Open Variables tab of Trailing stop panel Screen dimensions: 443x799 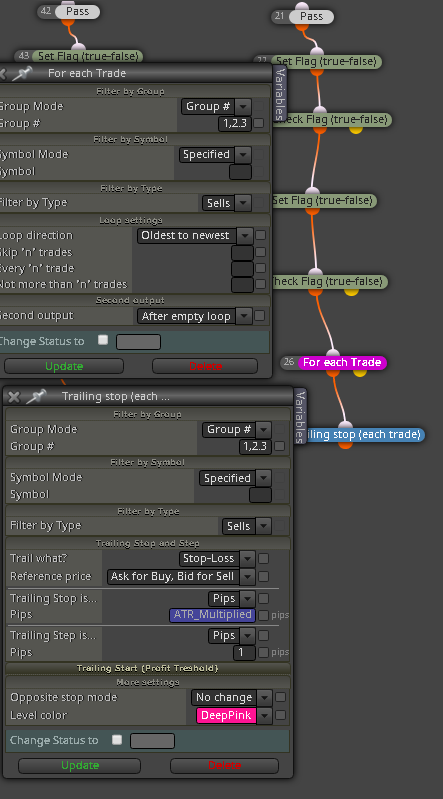point(300,416)
